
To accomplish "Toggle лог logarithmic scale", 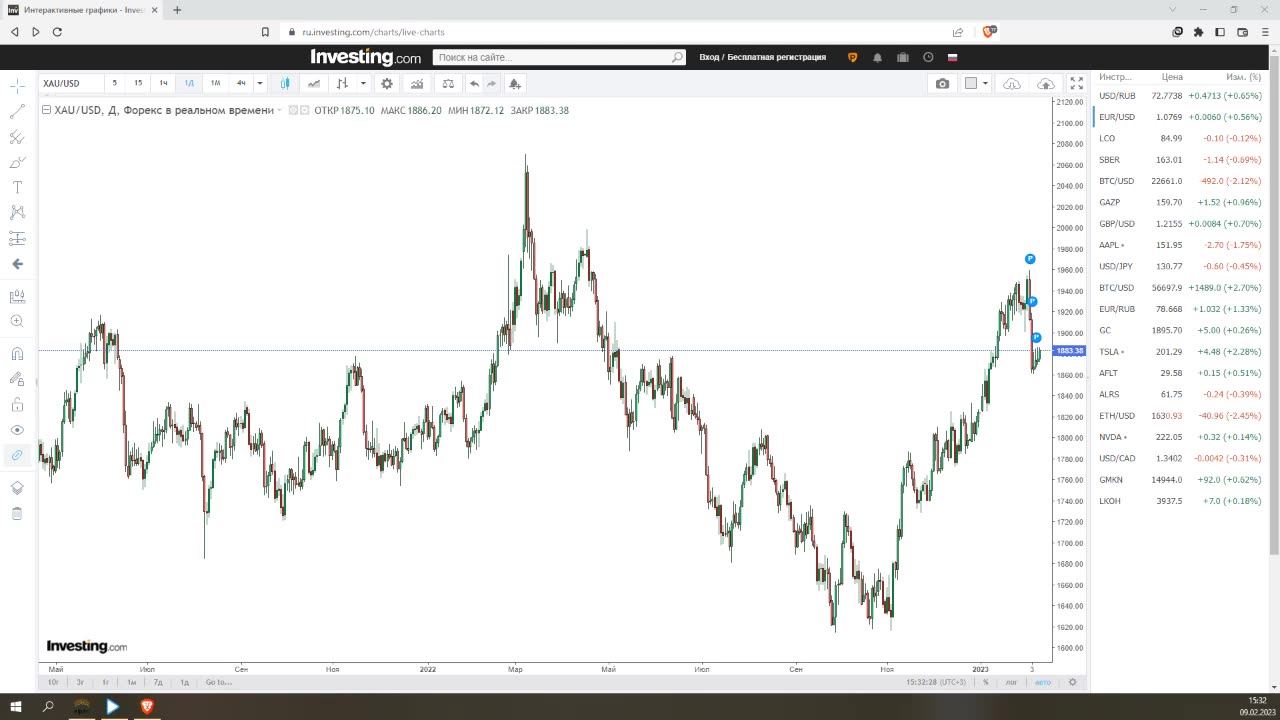I will (1011, 682).
